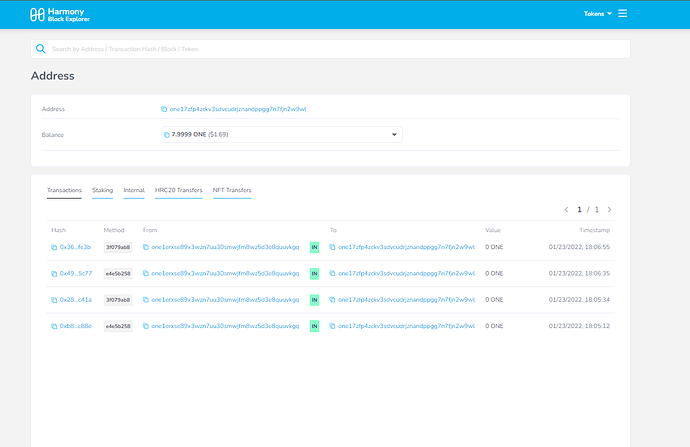Click the Method column header
This screenshot has width=690, height=447.
coord(114,230)
